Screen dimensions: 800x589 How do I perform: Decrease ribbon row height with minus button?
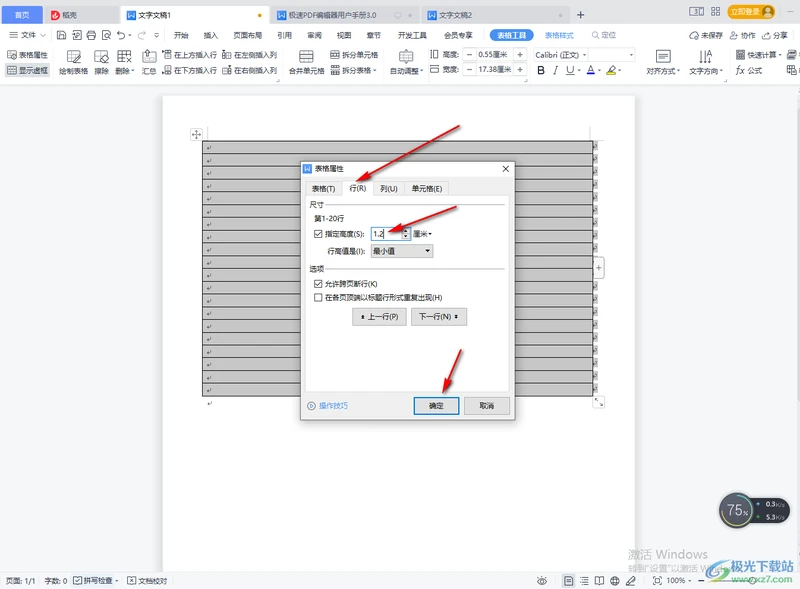469,55
